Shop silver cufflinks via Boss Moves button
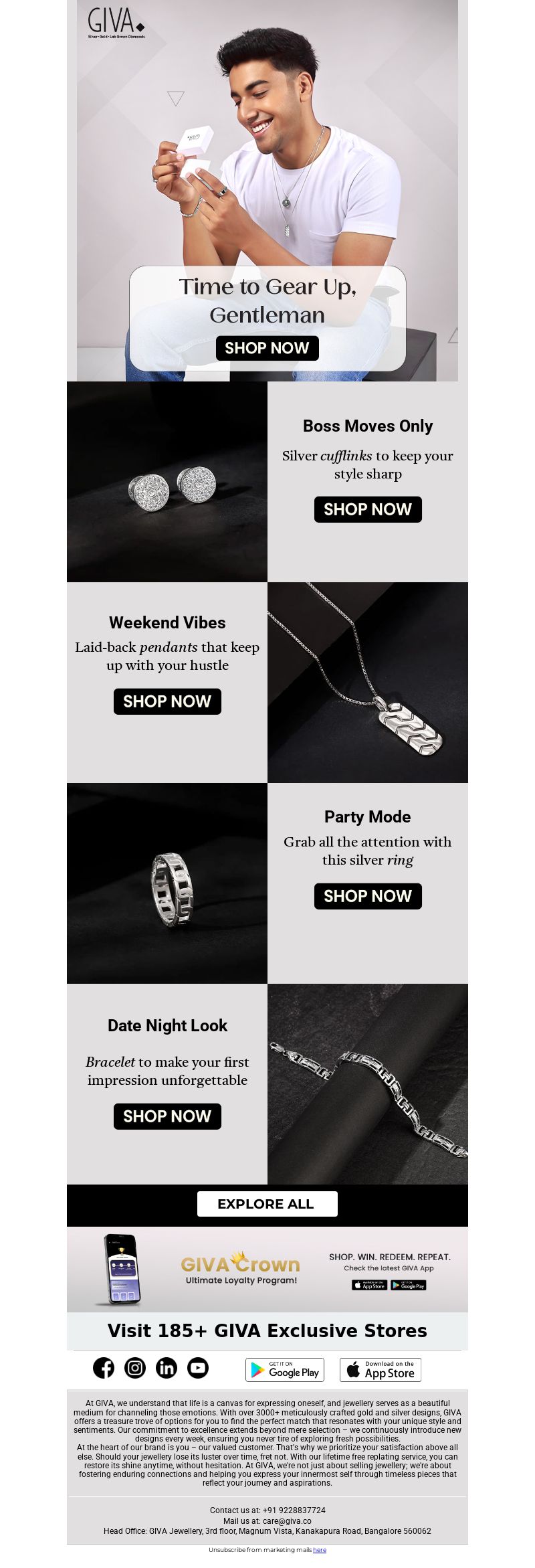This screenshot has height=1568, width=535. (368, 509)
